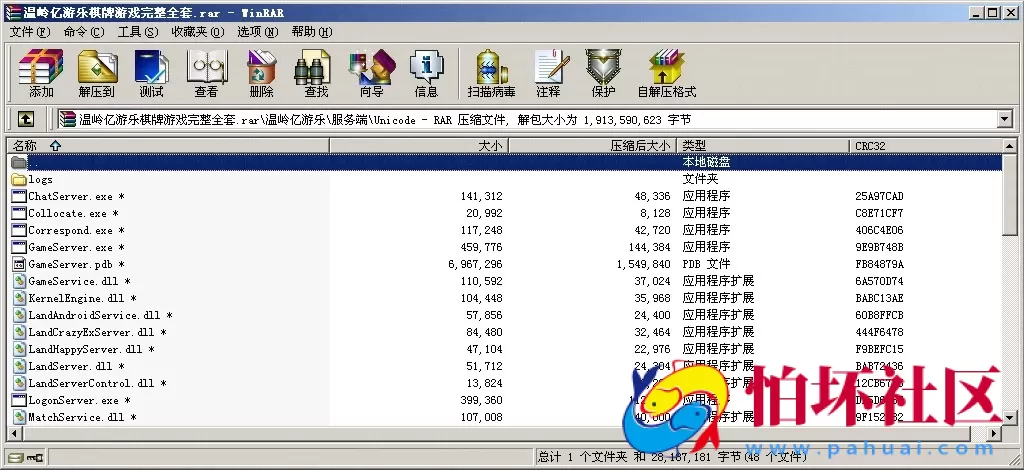Click CRC32 value 6A570D74
Viewport: 1024px width, 470px height.
click(880, 281)
